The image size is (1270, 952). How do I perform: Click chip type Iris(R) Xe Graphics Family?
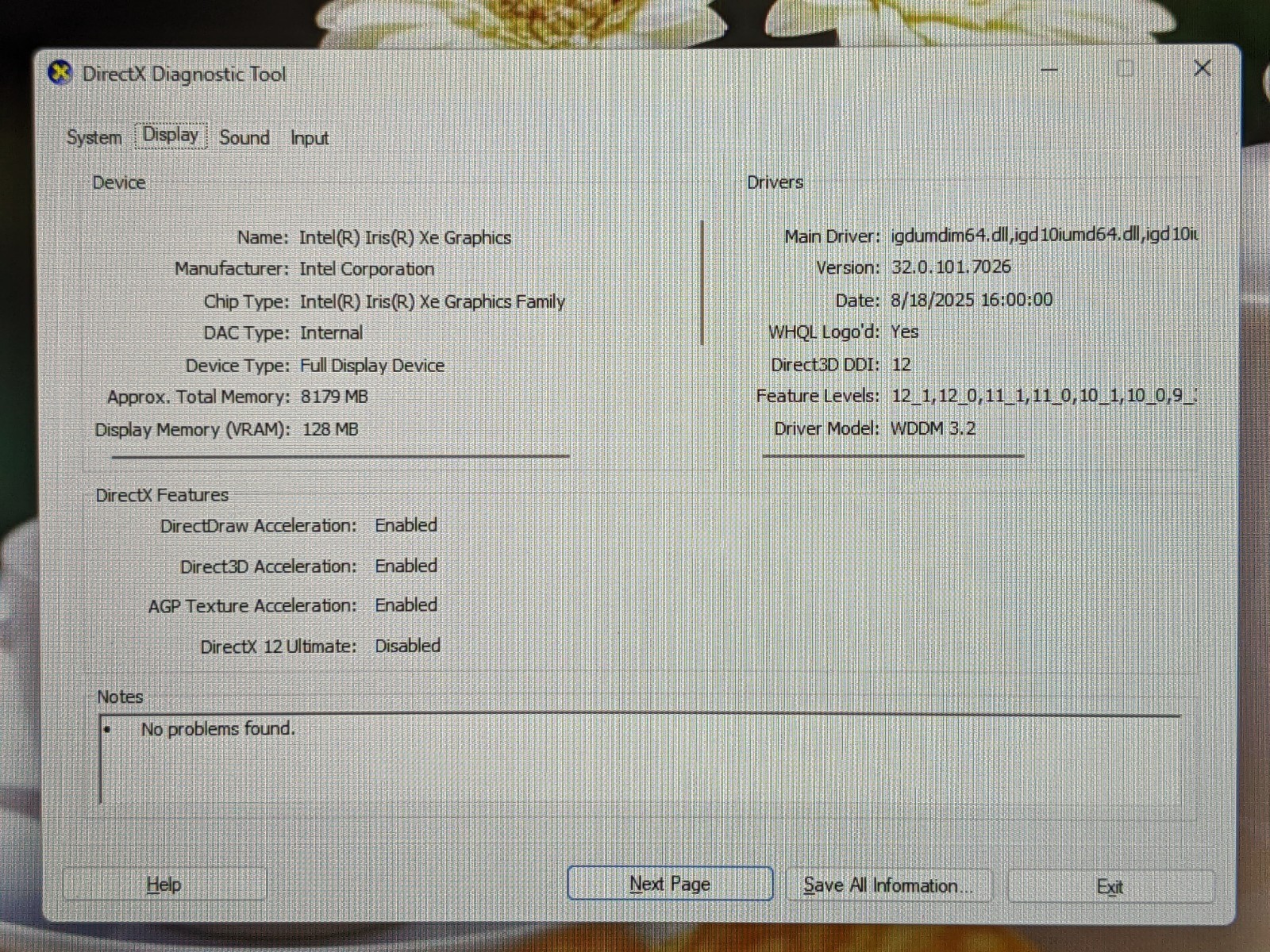432,301
